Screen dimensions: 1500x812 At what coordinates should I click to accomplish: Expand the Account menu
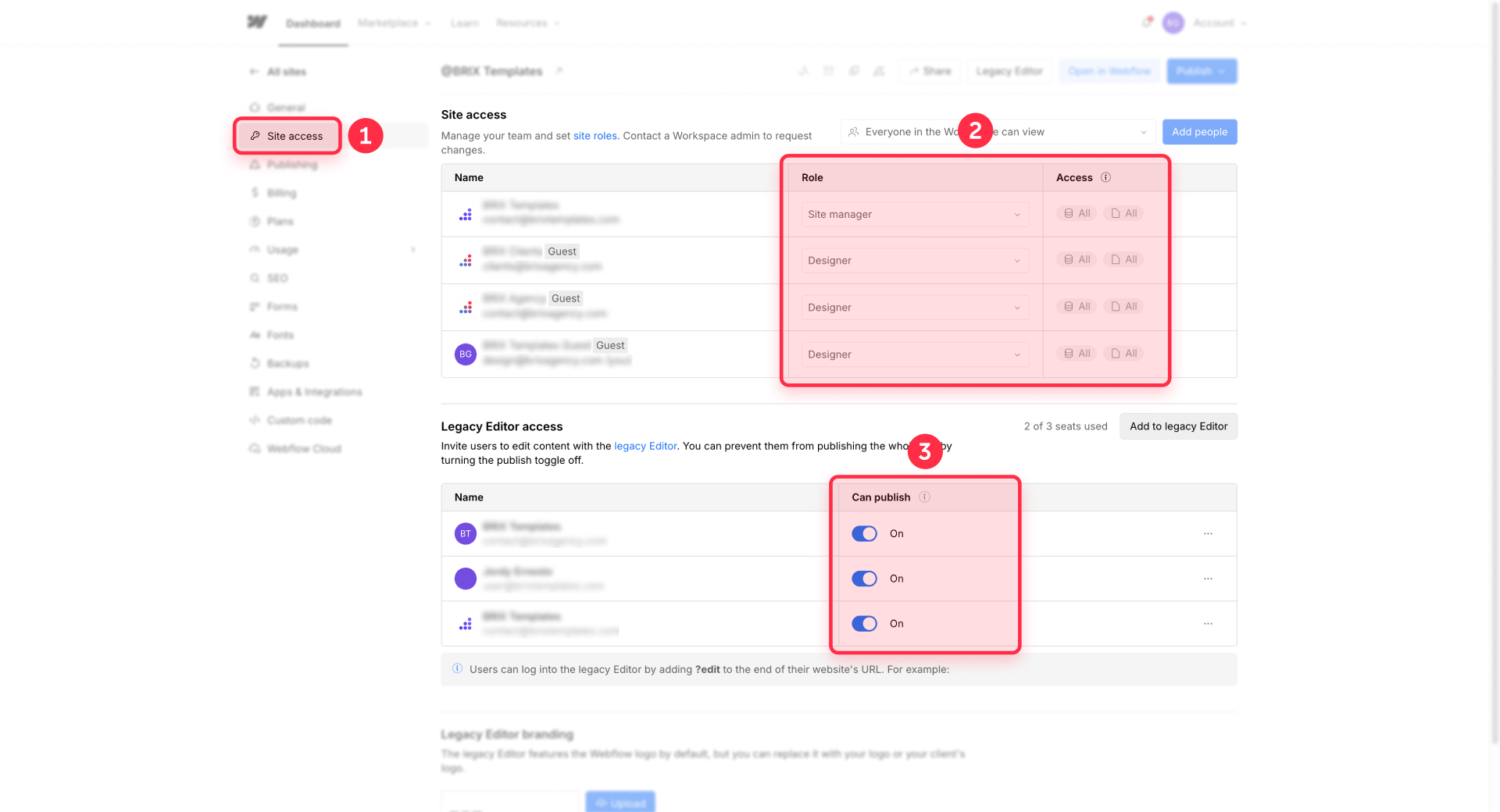coord(1220,23)
